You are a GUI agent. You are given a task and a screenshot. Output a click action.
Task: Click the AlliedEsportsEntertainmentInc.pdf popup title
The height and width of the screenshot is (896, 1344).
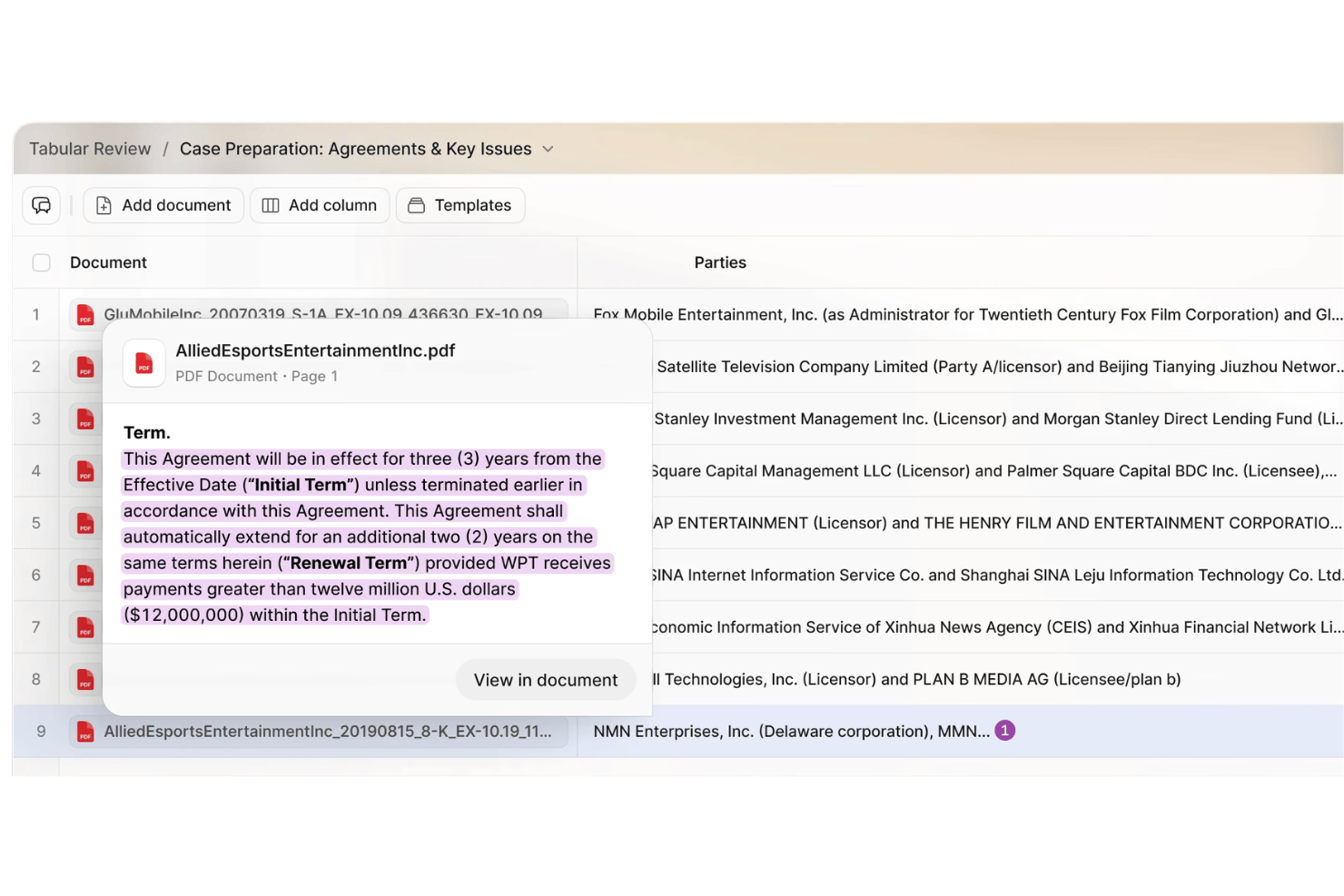(315, 350)
